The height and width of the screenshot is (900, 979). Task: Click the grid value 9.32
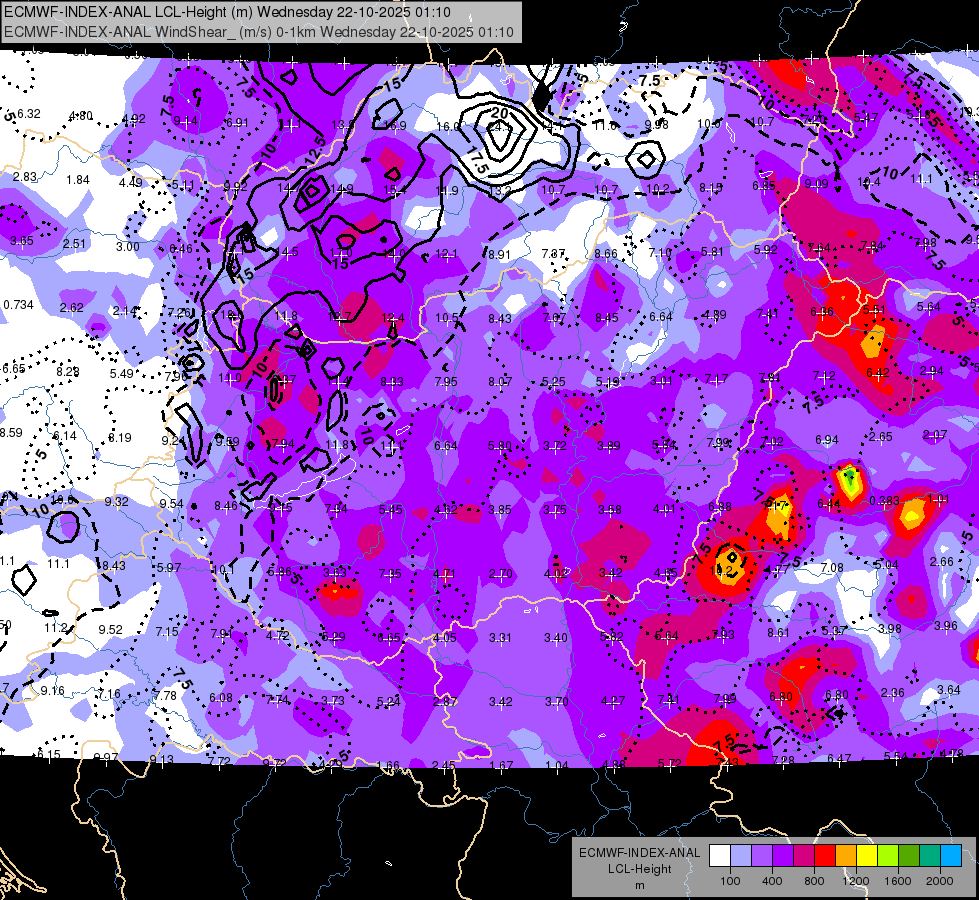click(x=117, y=502)
